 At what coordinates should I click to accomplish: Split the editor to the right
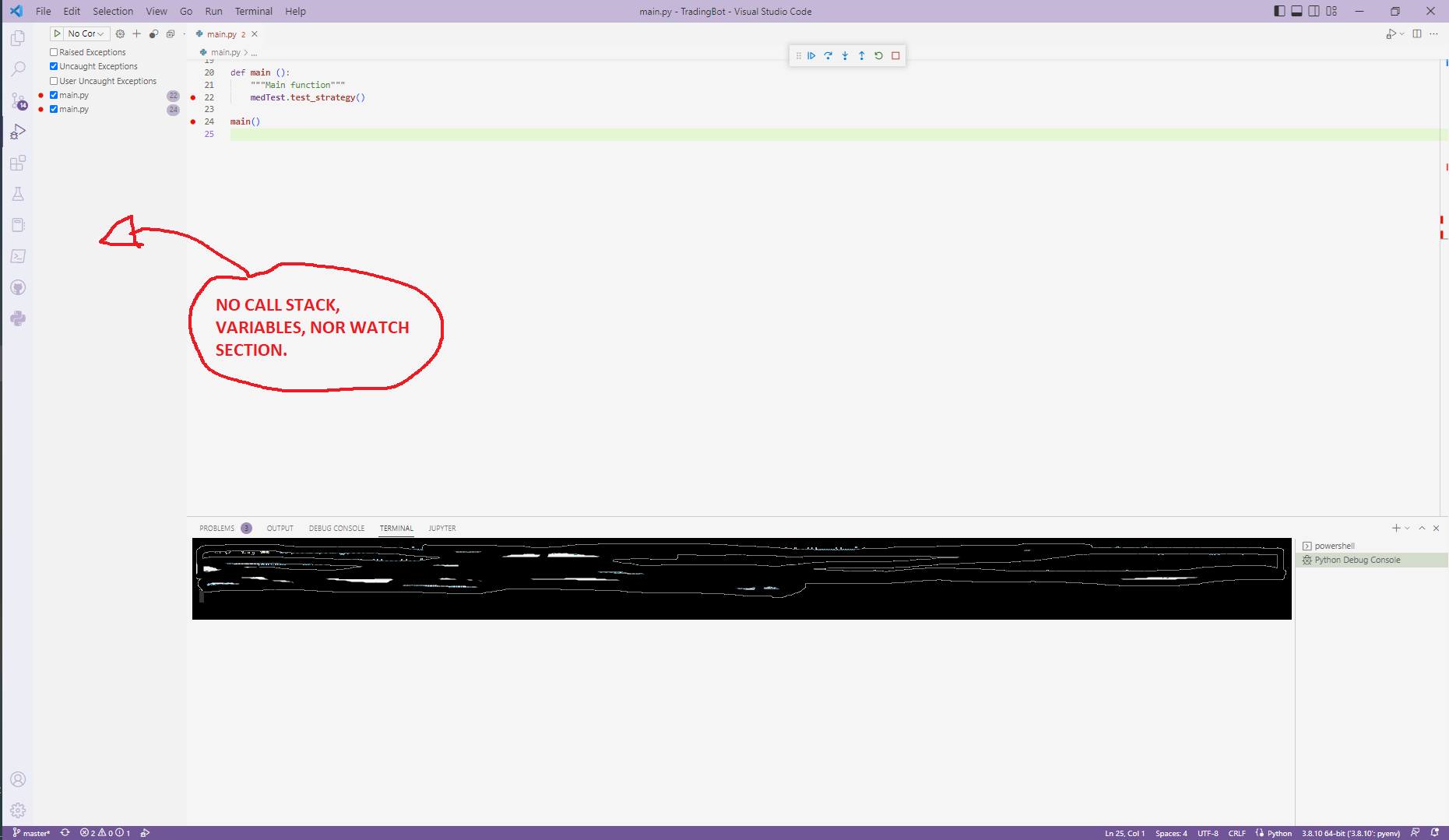point(1417,33)
